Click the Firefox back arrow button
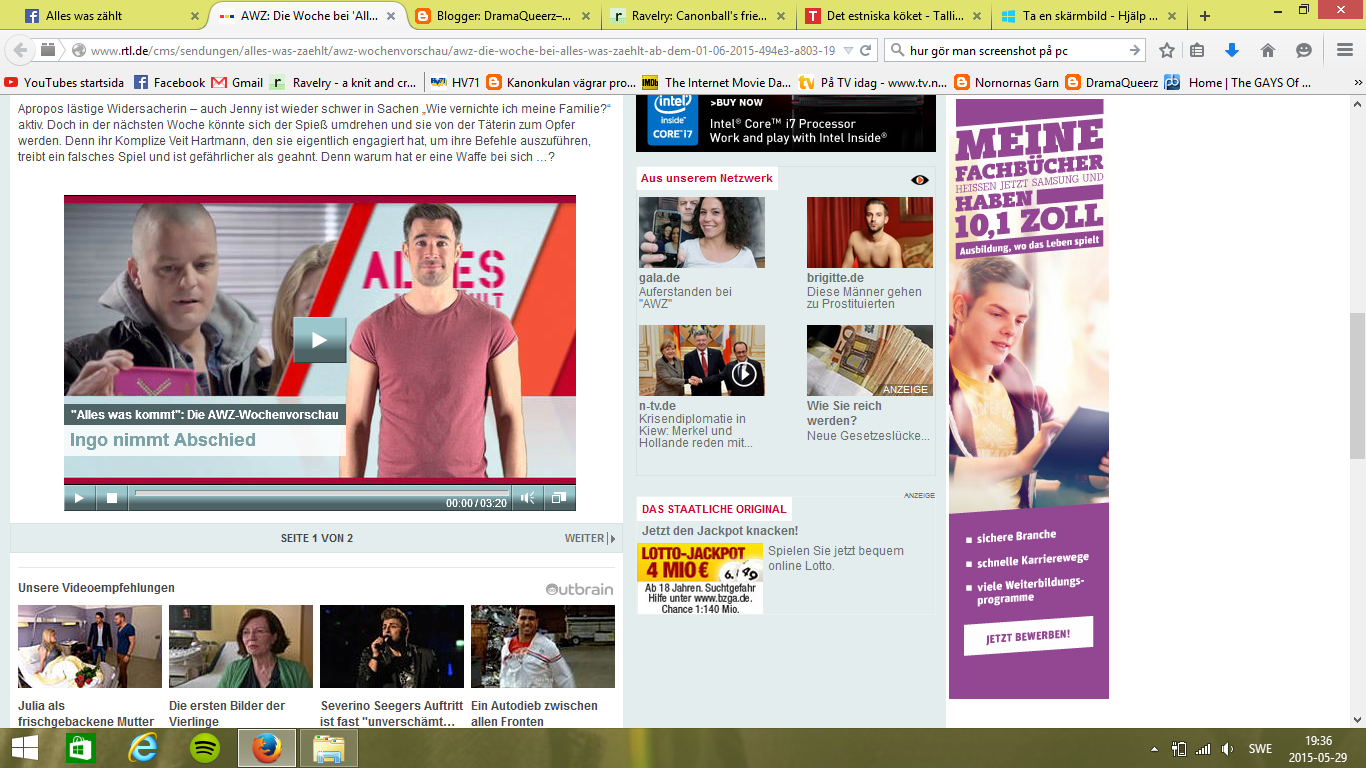This screenshot has width=1366, height=768. pos(20,50)
